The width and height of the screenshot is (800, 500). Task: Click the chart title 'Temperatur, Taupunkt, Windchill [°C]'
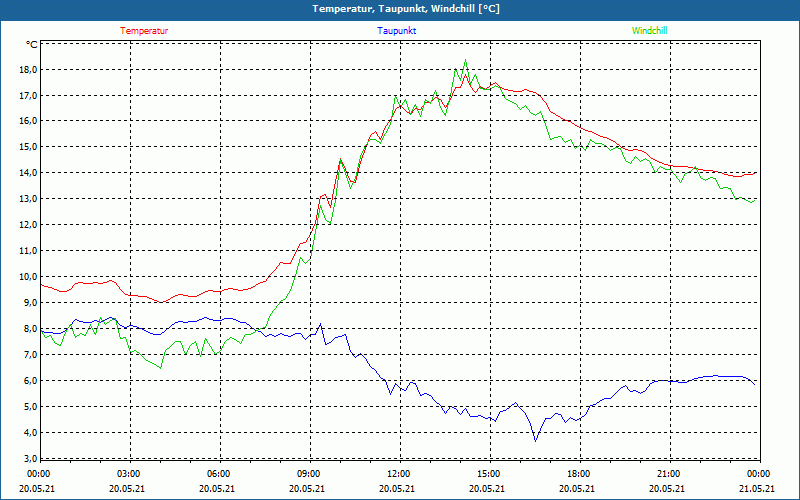406,9
